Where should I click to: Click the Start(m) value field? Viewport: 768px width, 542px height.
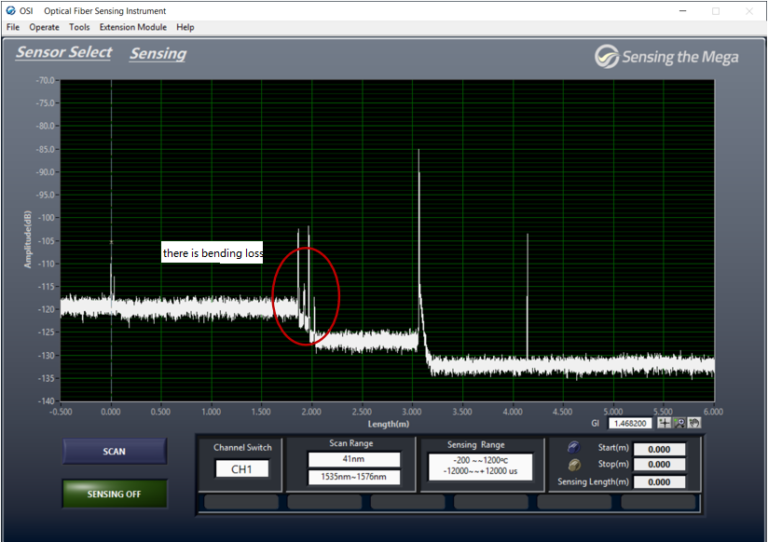tap(660, 449)
